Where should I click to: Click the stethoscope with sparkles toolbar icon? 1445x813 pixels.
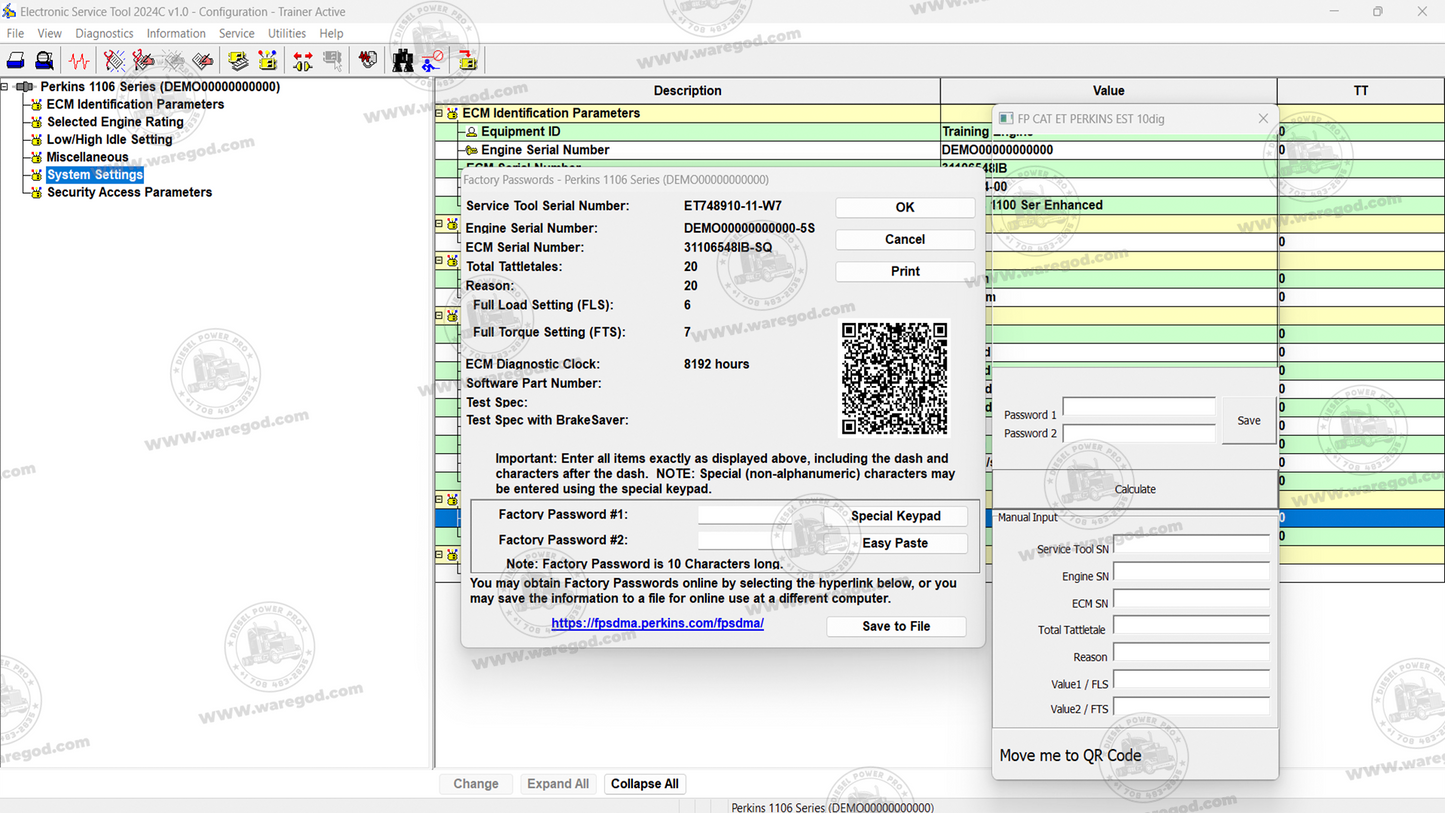115,61
